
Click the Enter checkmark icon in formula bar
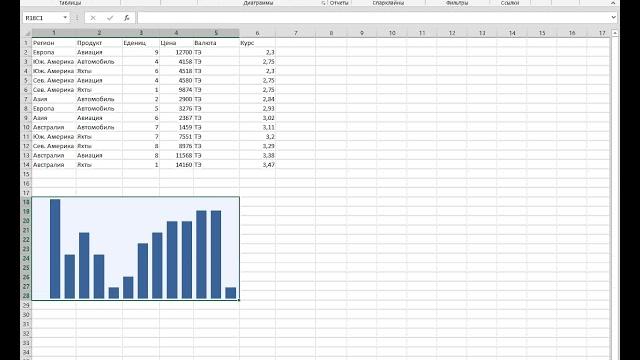pyautogui.click(x=110, y=18)
